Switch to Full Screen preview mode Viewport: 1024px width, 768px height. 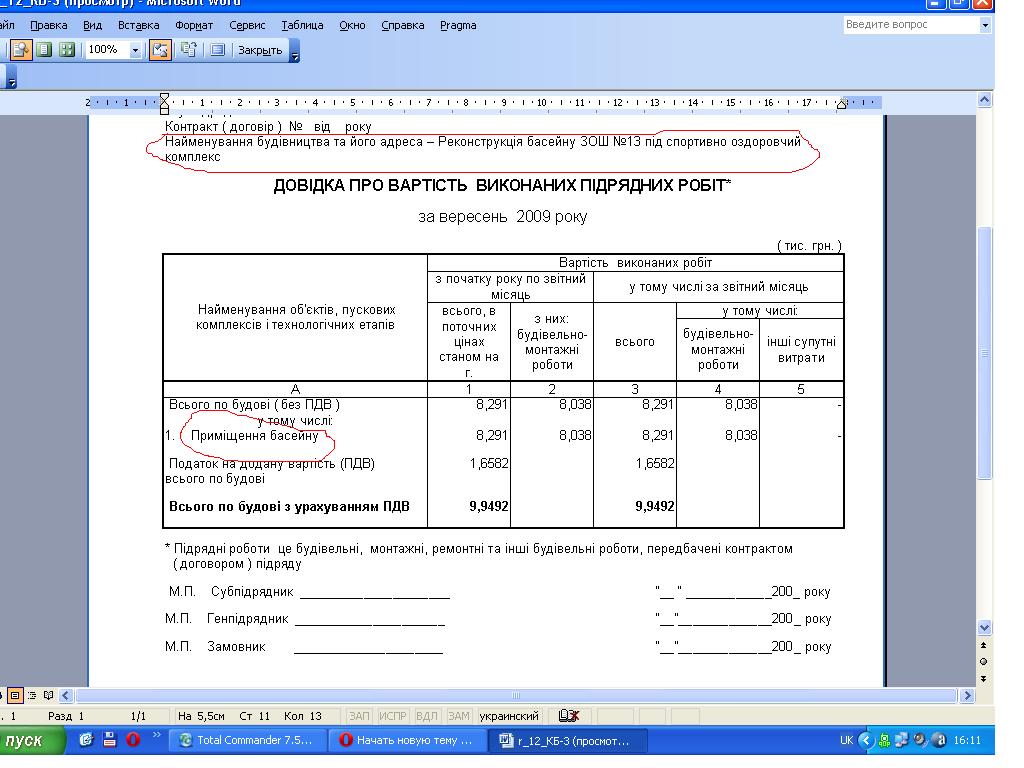click(217, 50)
